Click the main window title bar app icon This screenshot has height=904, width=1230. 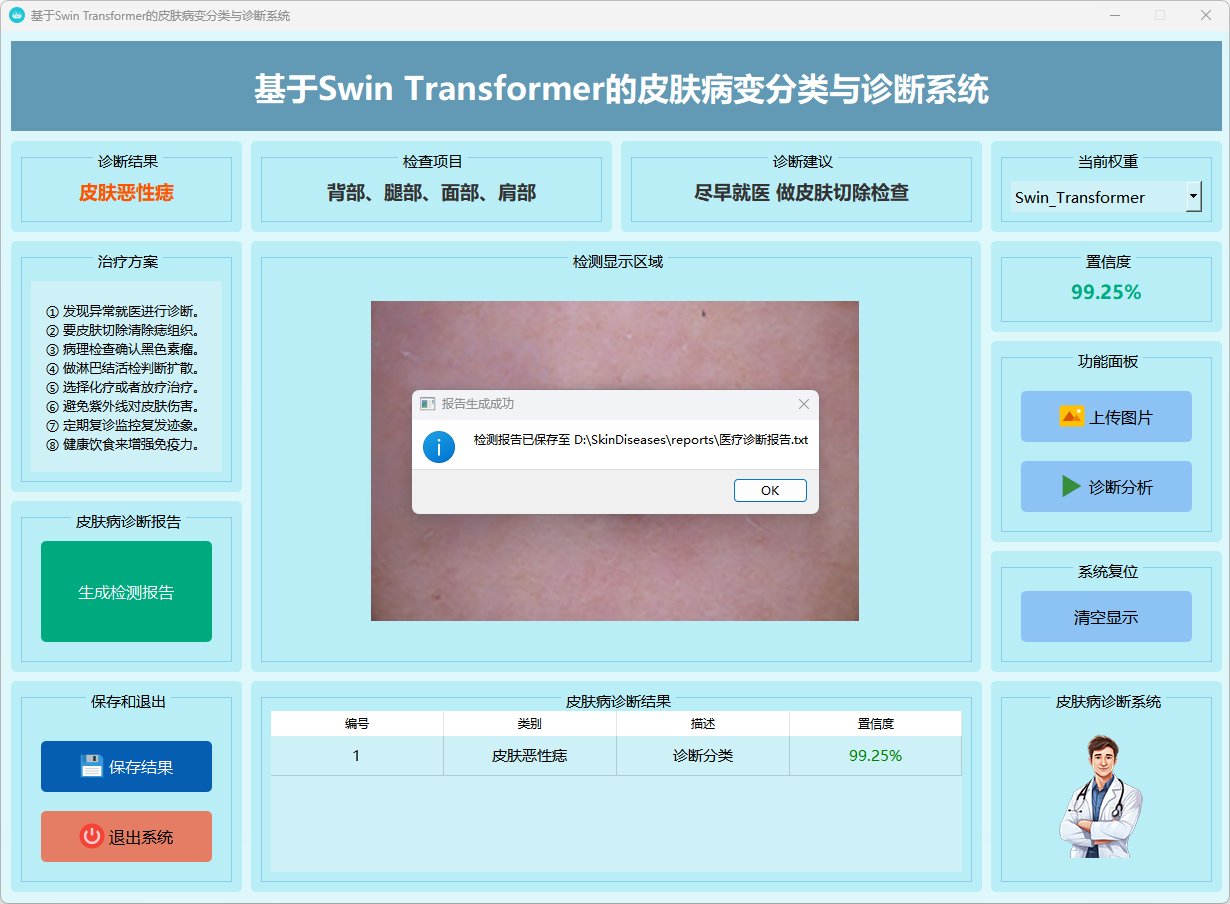point(17,16)
